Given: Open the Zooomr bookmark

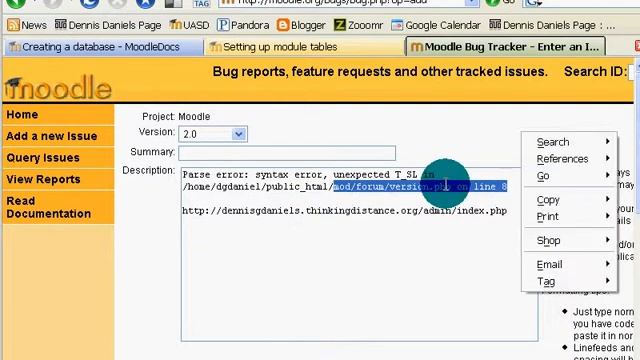Looking at the screenshot, I should pyautogui.click(x=358, y=25).
